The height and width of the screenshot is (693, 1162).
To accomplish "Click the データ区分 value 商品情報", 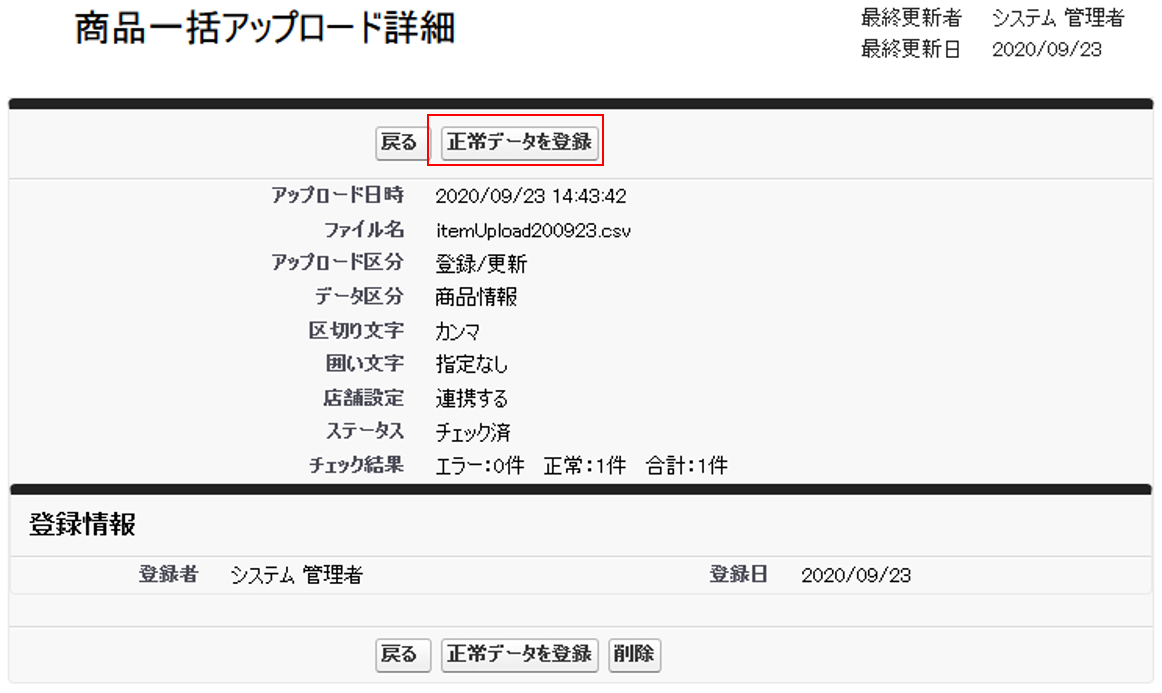I will click(476, 298).
